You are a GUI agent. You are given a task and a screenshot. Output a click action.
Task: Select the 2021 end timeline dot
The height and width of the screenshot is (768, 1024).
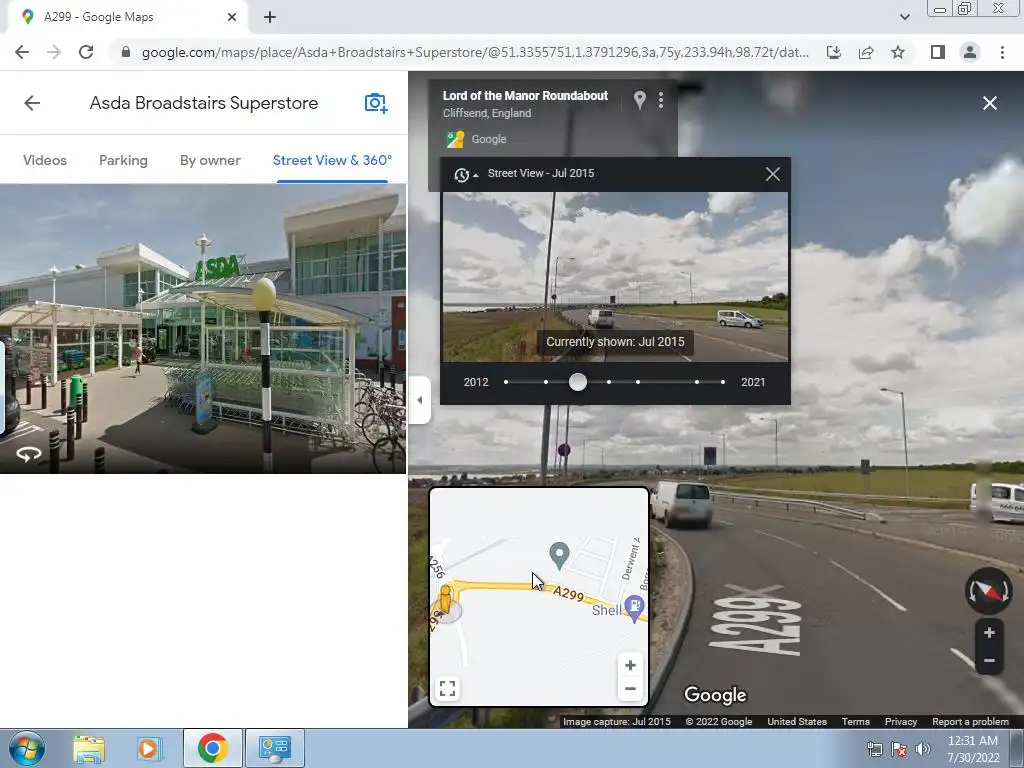(723, 382)
